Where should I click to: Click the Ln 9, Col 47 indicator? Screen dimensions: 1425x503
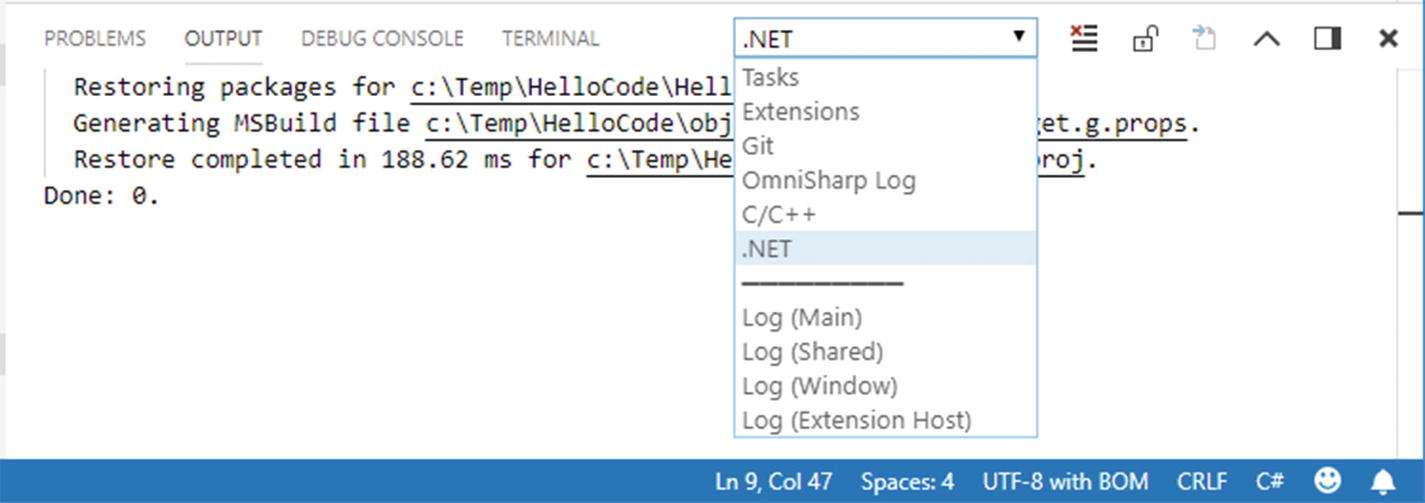[773, 481]
